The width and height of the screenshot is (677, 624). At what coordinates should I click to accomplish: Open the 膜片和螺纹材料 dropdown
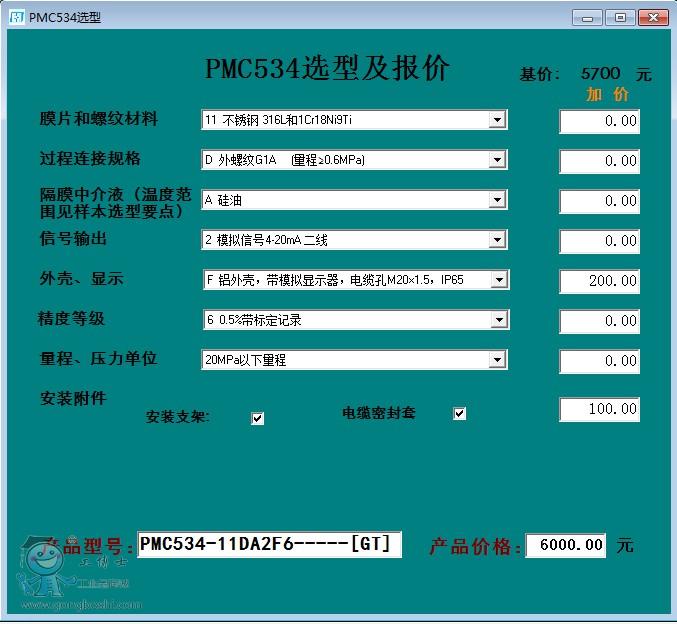497,120
